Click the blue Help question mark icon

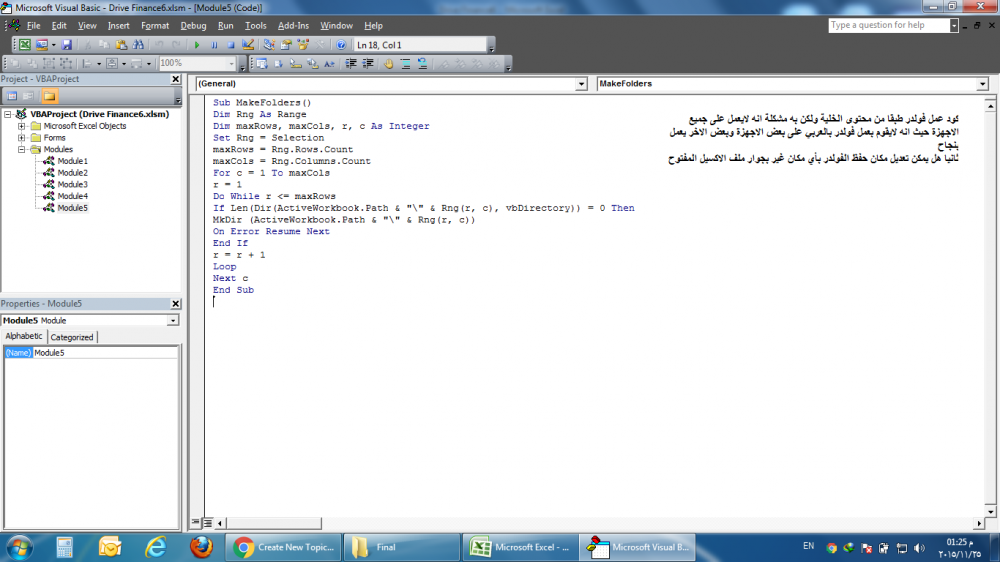(341, 45)
